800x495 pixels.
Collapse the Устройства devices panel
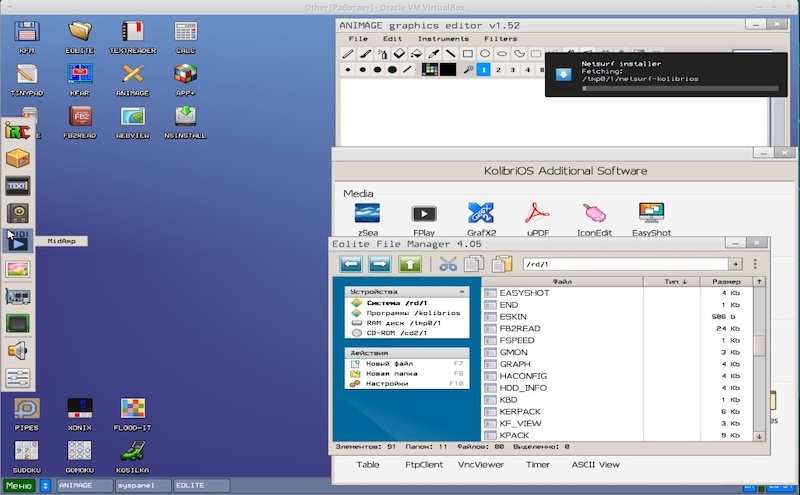[x=461, y=291]
